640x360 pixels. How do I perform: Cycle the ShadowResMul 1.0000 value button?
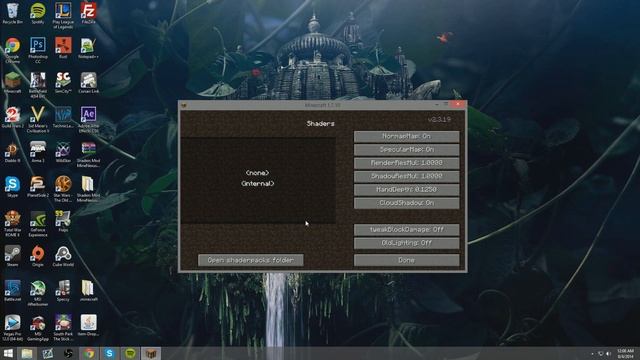point(406,176)
